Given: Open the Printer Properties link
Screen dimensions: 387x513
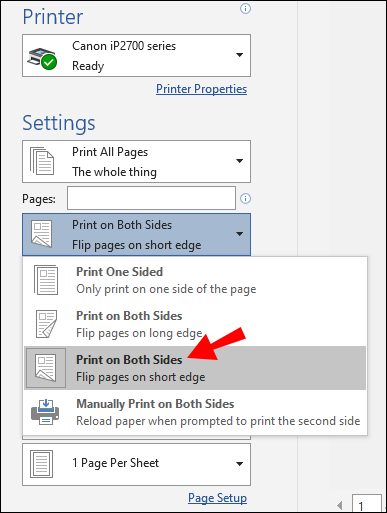Looking at the screenshot, I should tap(201, 89).
